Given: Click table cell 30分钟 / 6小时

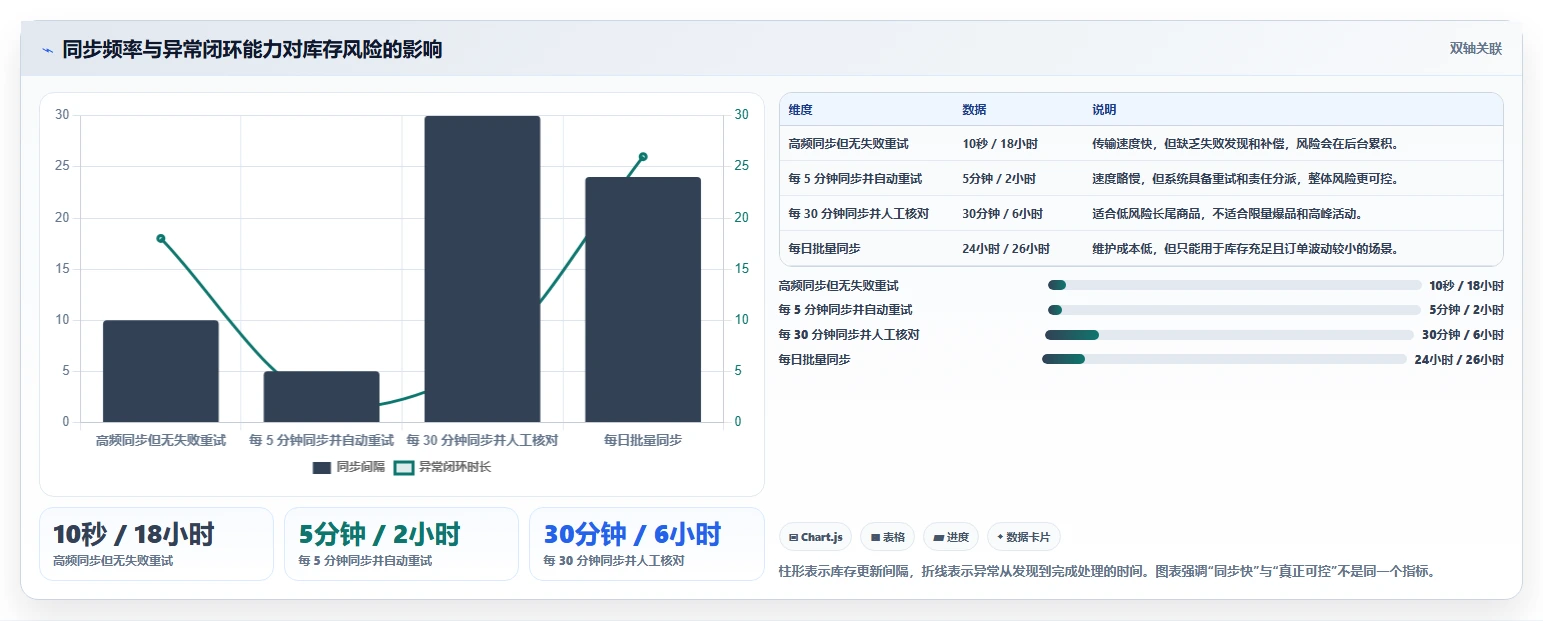Looking at the screenshot, I should 1002,214.
